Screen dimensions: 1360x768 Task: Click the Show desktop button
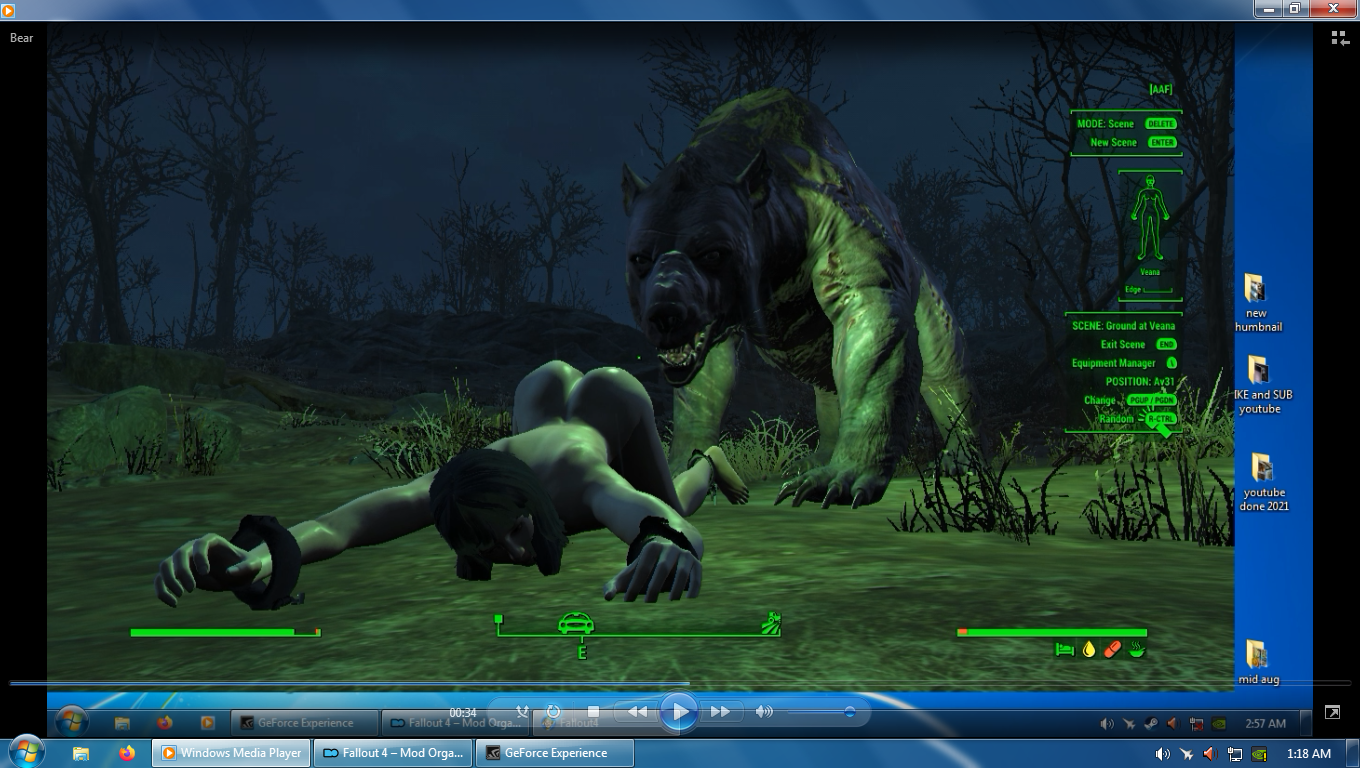point(1352,753)
